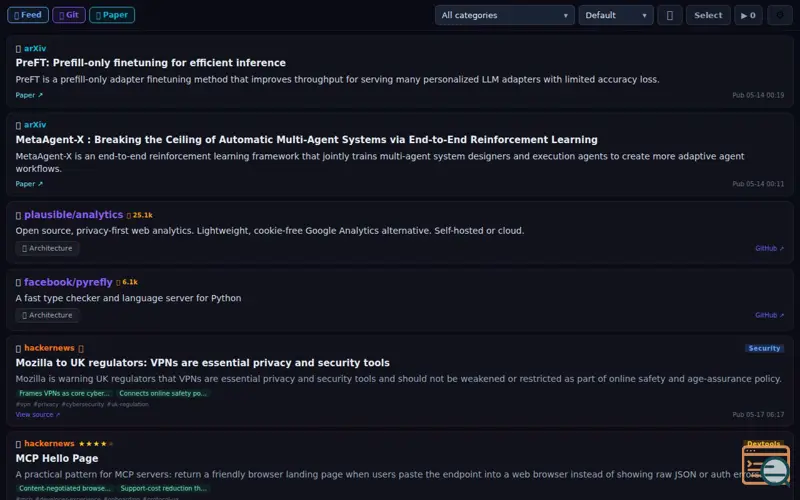Viewport: 800px width, 500px height.
Task: Click 'Connects online safety po...' chip
Action: click(163, 393)
